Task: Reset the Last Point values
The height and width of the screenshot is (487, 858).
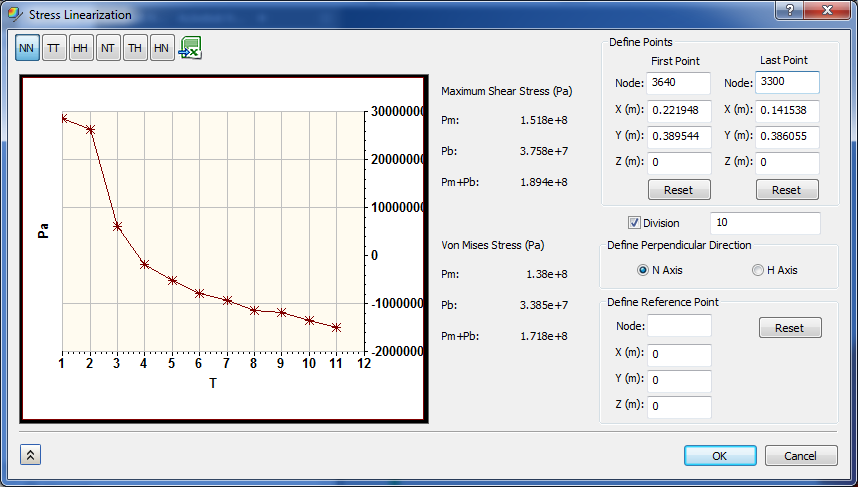Action: (786, 190)
